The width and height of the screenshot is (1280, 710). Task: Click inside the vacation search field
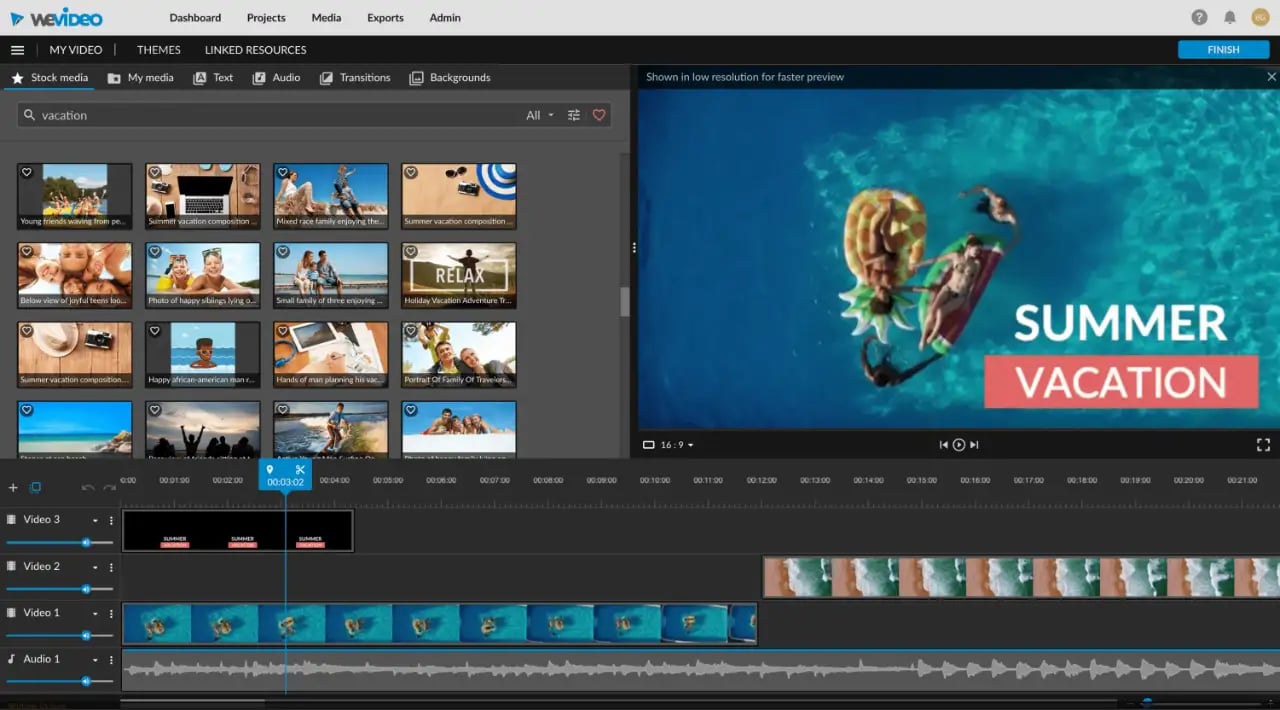coord(200,115)
